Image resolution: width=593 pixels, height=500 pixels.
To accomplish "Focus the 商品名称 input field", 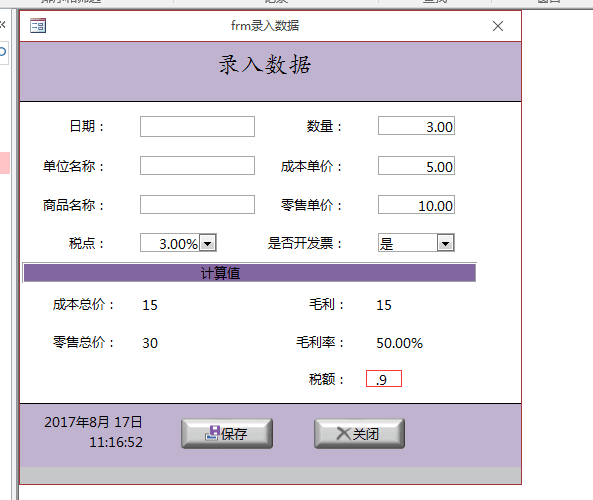I will (x=197, y=205).
